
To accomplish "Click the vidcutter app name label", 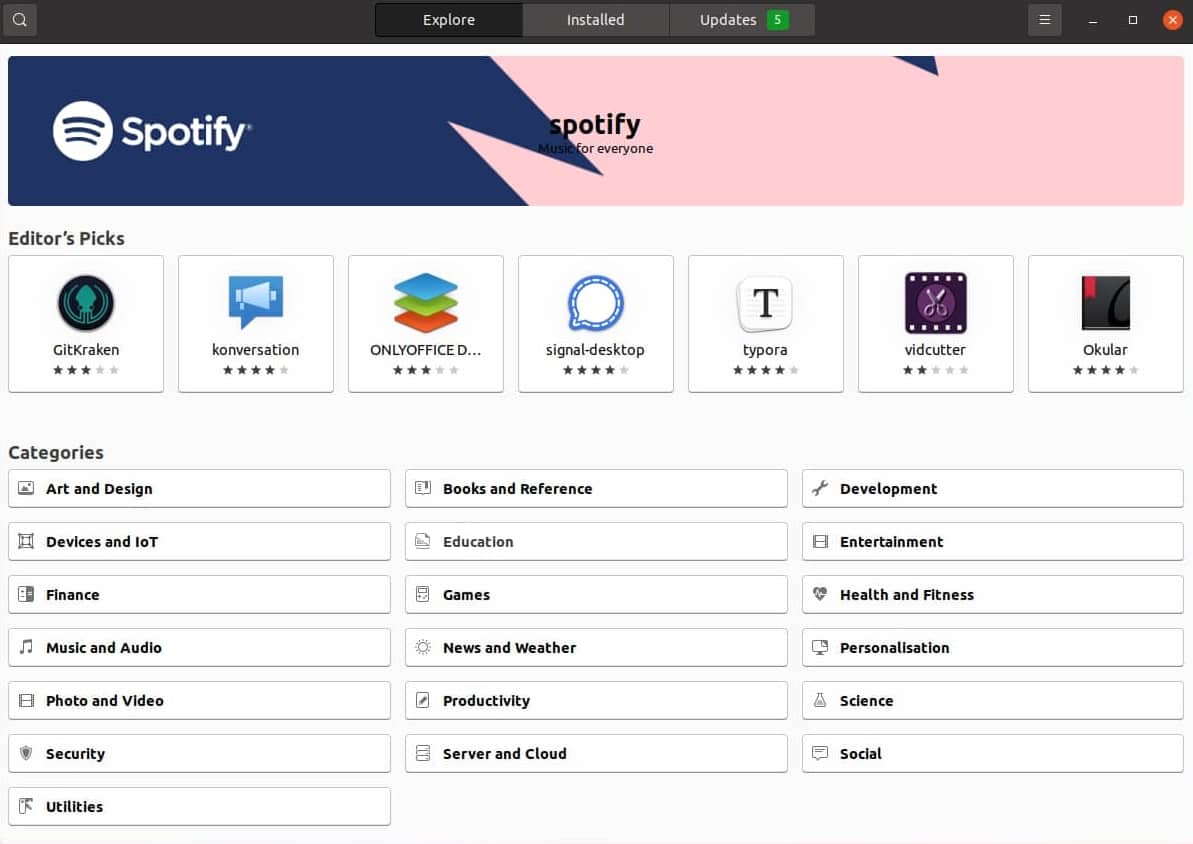I will 936,349.
